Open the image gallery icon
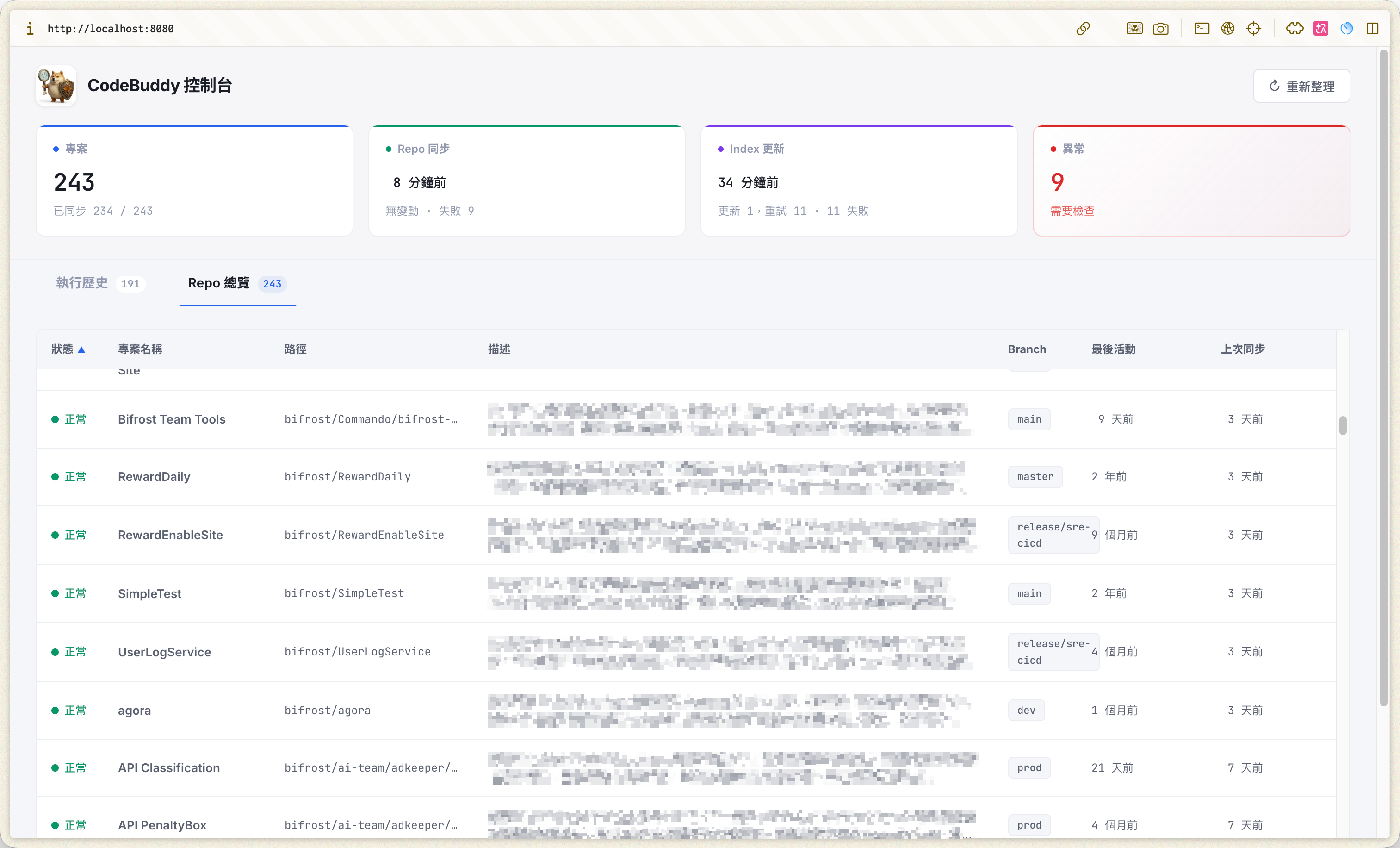 pos(1134,28)
